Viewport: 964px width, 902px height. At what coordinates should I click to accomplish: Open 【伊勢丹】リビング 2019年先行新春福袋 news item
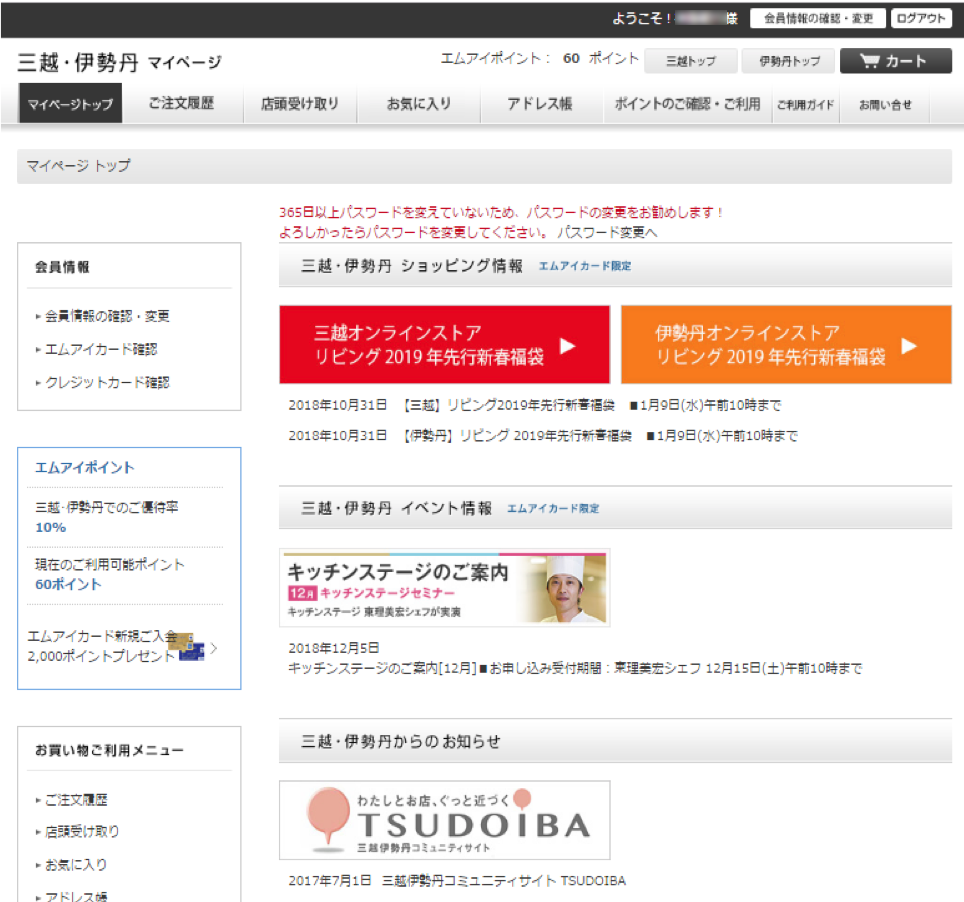(x=543, y=436)
